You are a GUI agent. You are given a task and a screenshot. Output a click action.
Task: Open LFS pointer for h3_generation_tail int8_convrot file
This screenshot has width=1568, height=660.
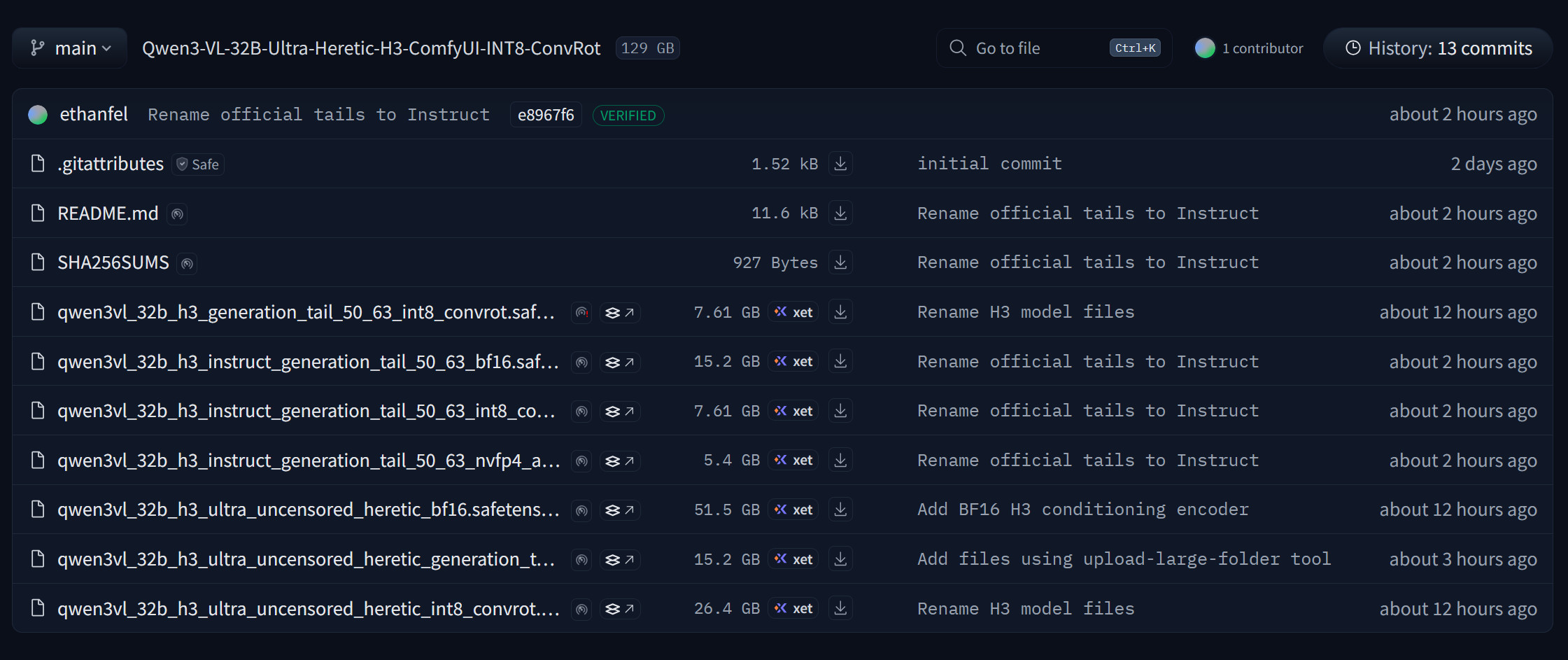point(620,313)
